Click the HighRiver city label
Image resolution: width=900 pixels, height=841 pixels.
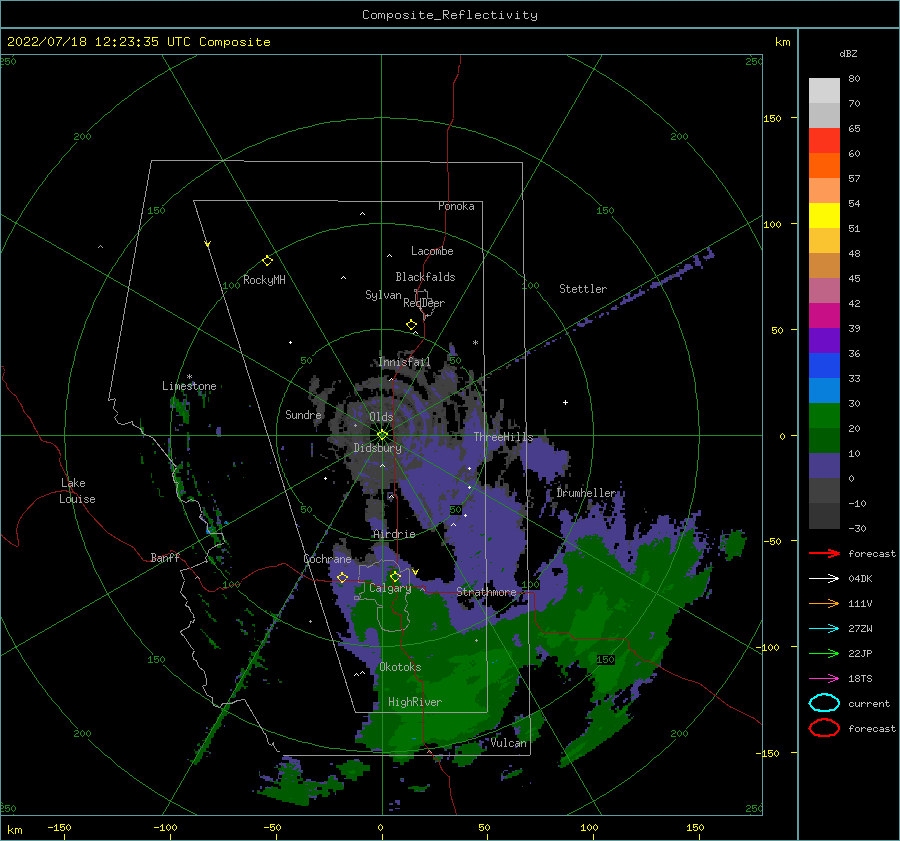coord(415,702)
